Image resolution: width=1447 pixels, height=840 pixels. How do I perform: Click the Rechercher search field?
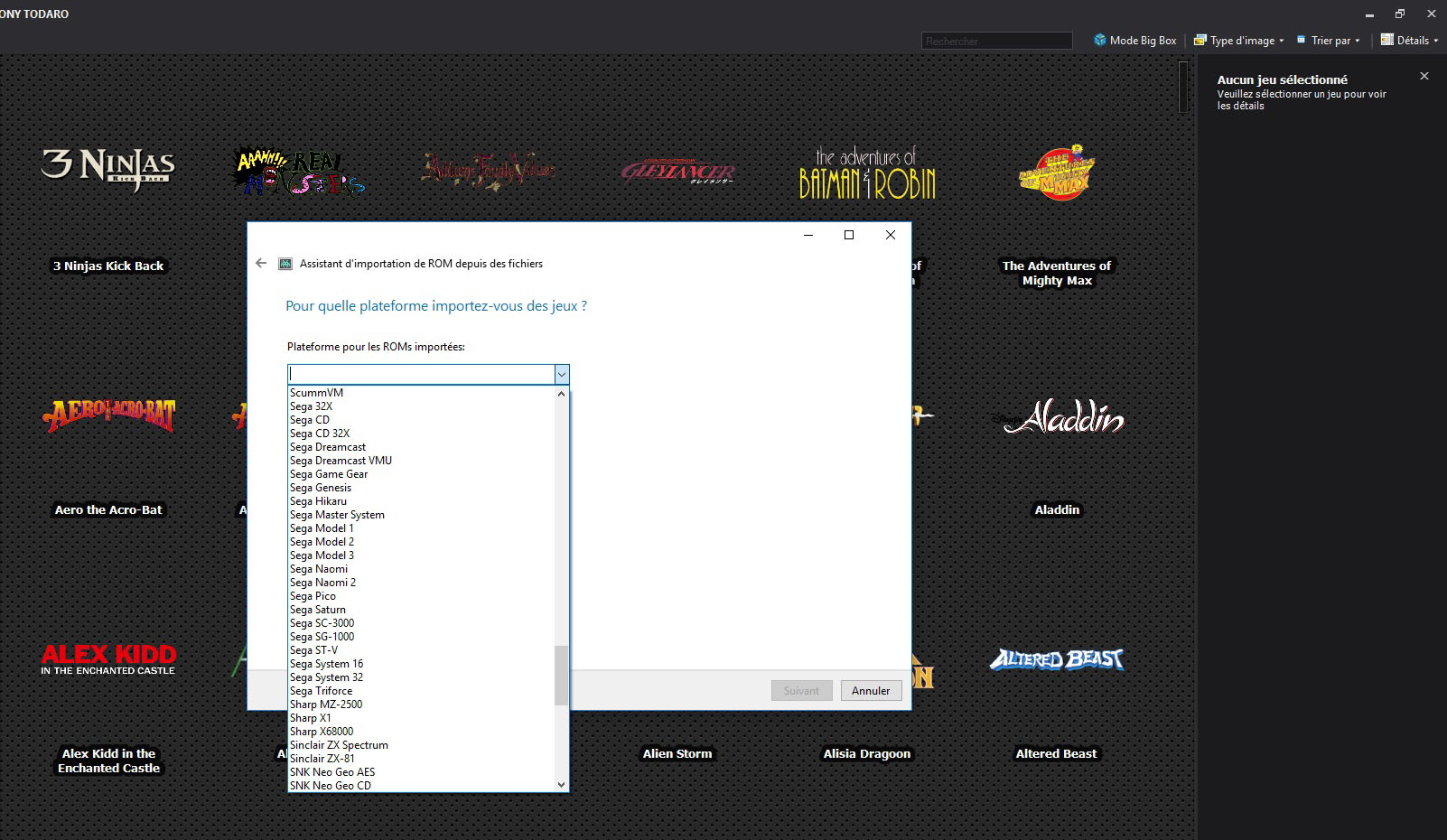pos(996,41)
